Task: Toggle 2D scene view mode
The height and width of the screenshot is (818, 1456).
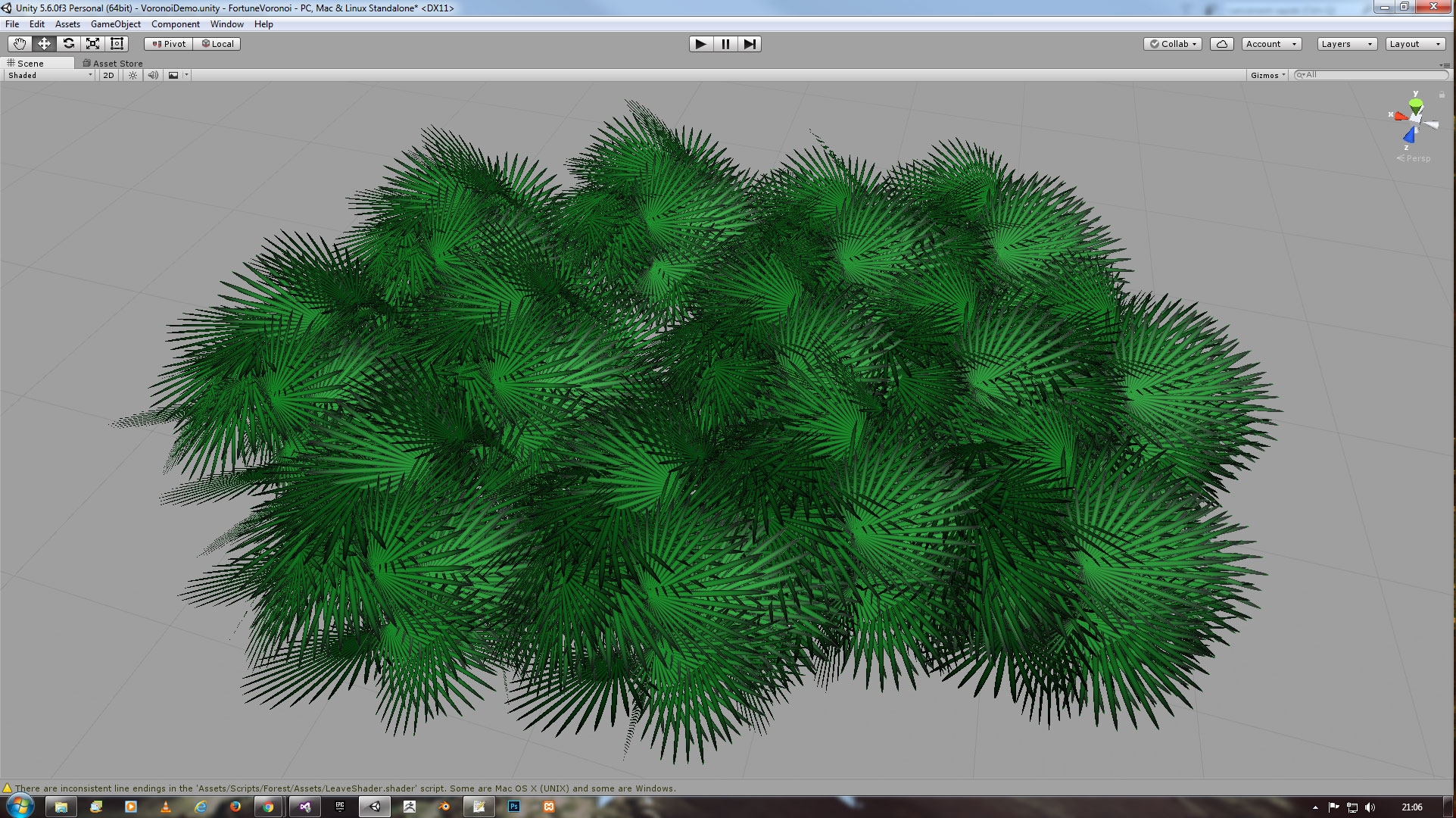Action: 108,75
